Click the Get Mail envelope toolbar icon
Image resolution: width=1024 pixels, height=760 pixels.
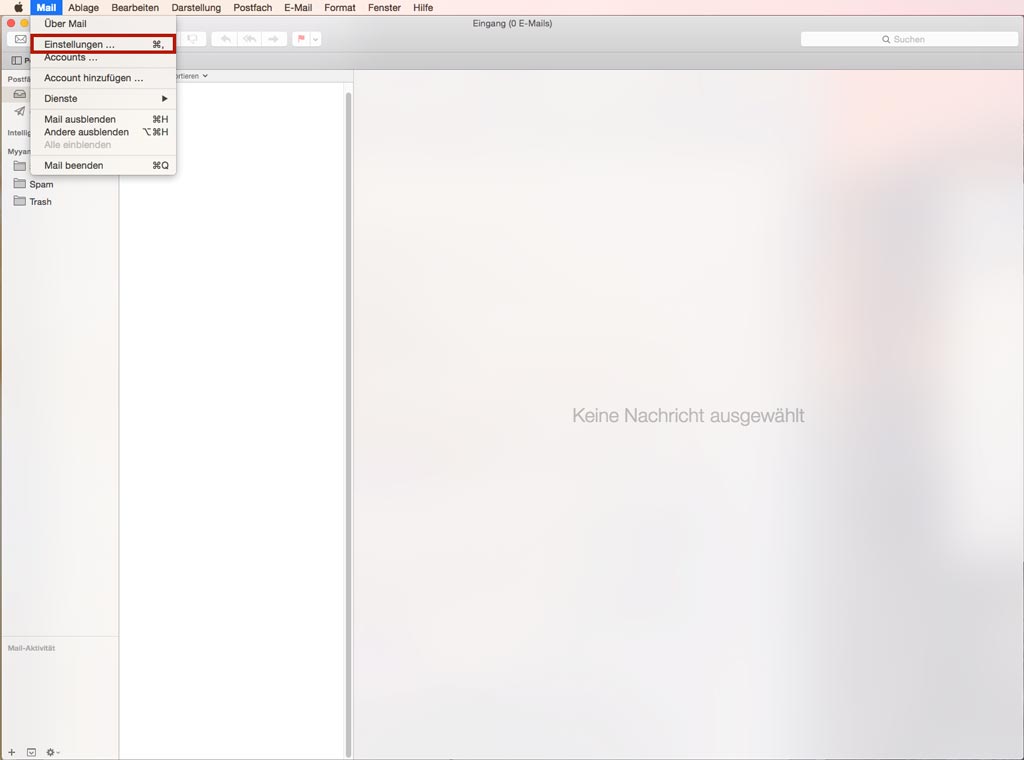tap(19, 39)
